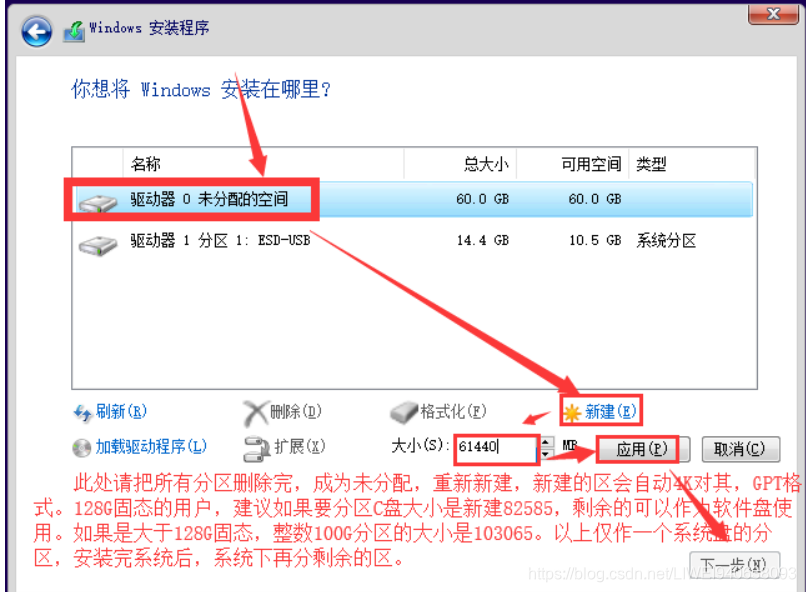Choose 删除(D) to delete partition
Viewport: 806px width, 592px height.
click(x=296, y=411)
